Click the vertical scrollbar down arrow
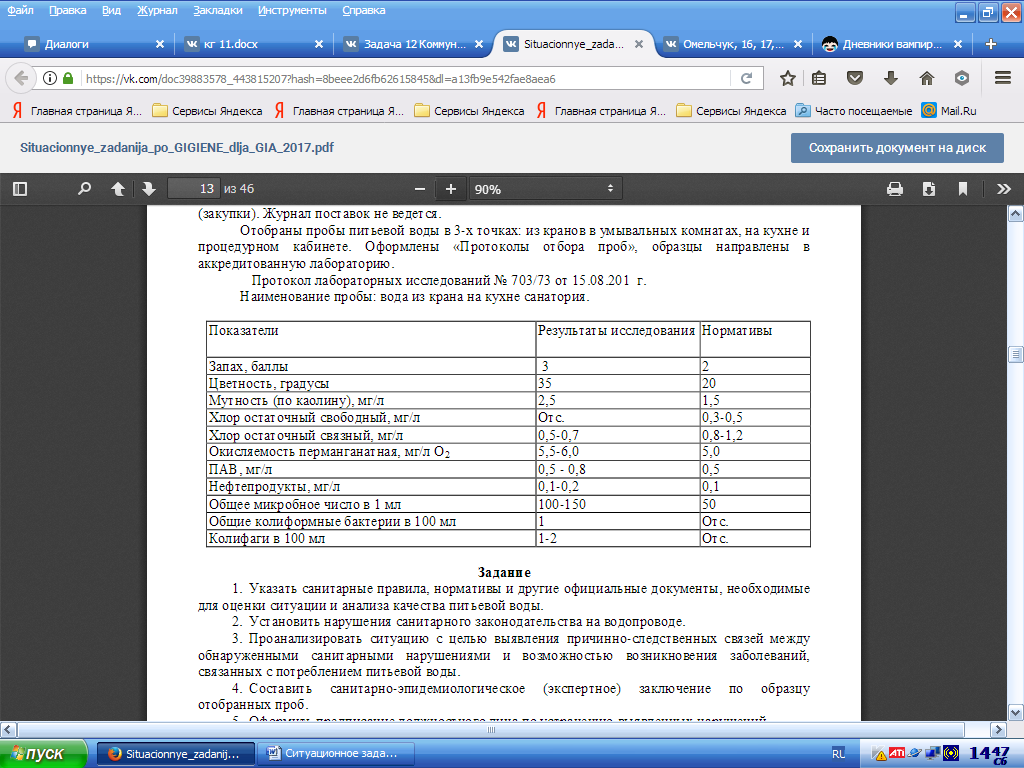 click(1016, 712)
